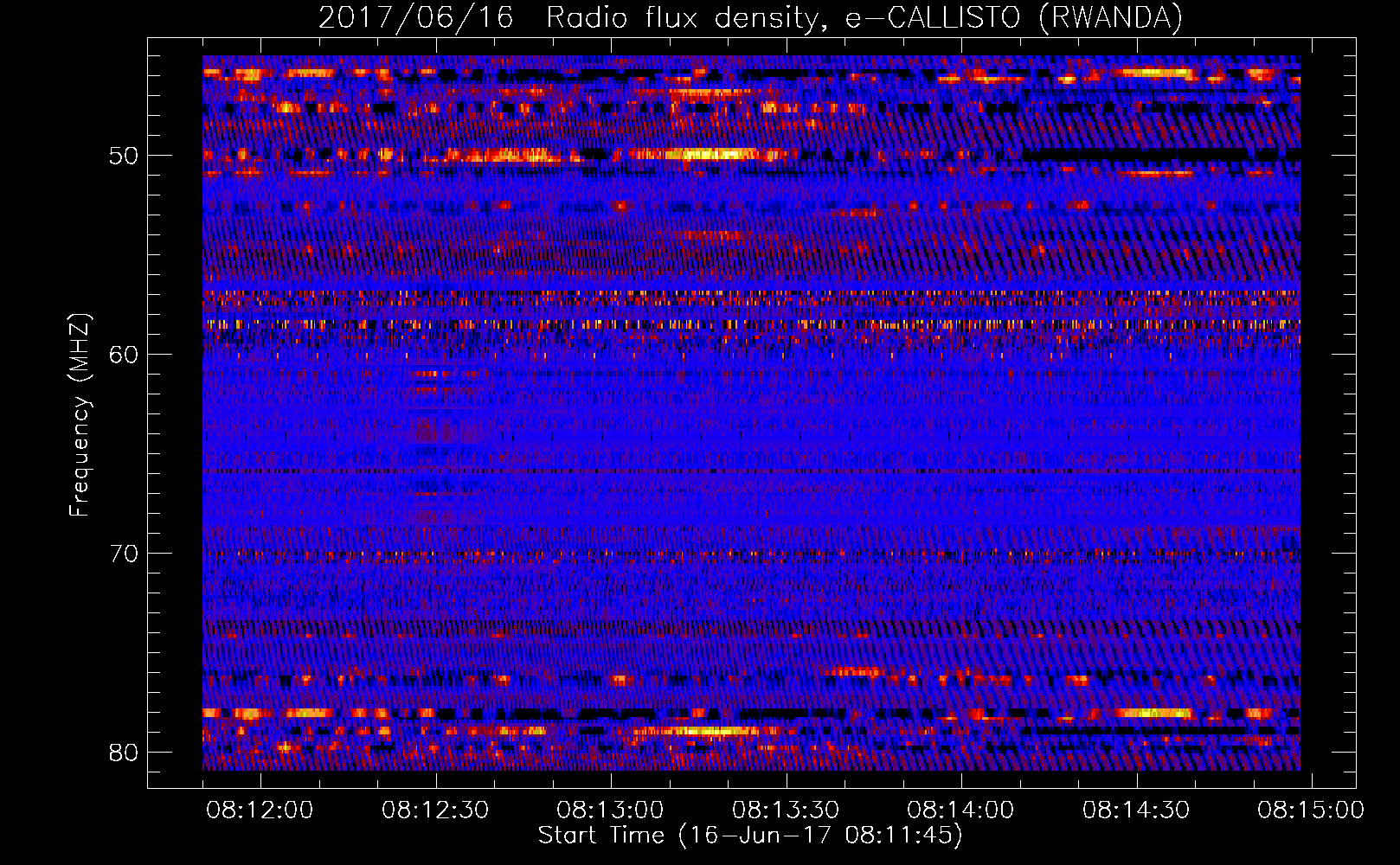Click the 08:14:00 time tick label
Image resolution: width=1400 pixels, height=865 pixels.
pos(960,811)
